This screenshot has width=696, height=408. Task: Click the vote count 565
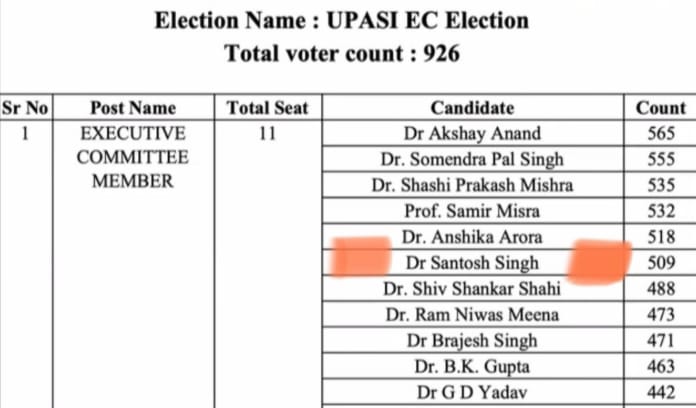click(x=661, y=133)
